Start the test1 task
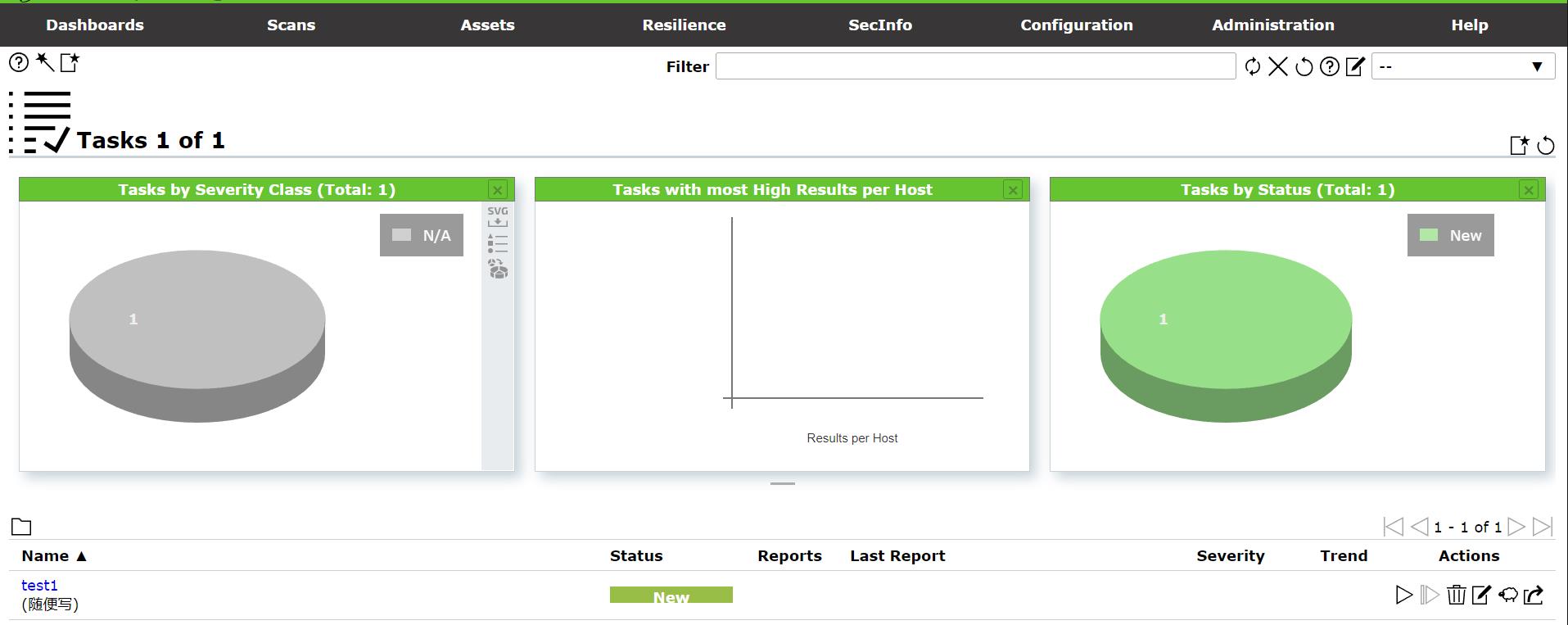The height and width of the screenshot is (625, 1568). (1403, 595)
